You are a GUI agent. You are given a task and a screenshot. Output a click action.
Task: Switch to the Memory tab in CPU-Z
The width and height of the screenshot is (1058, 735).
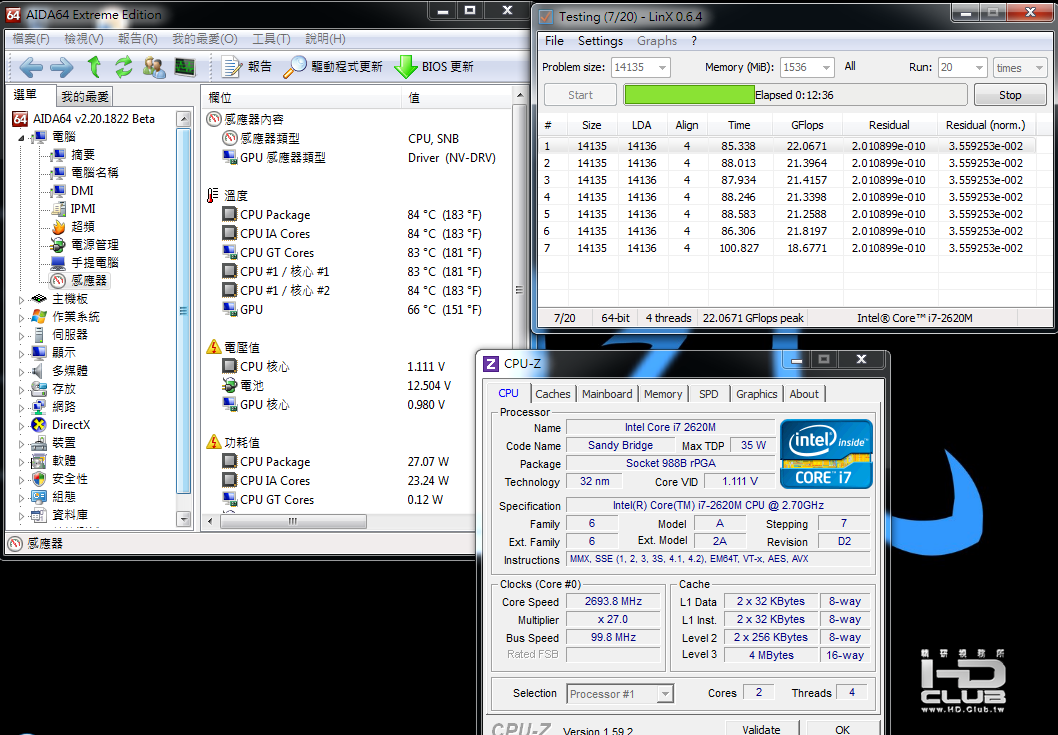(663, 394)
